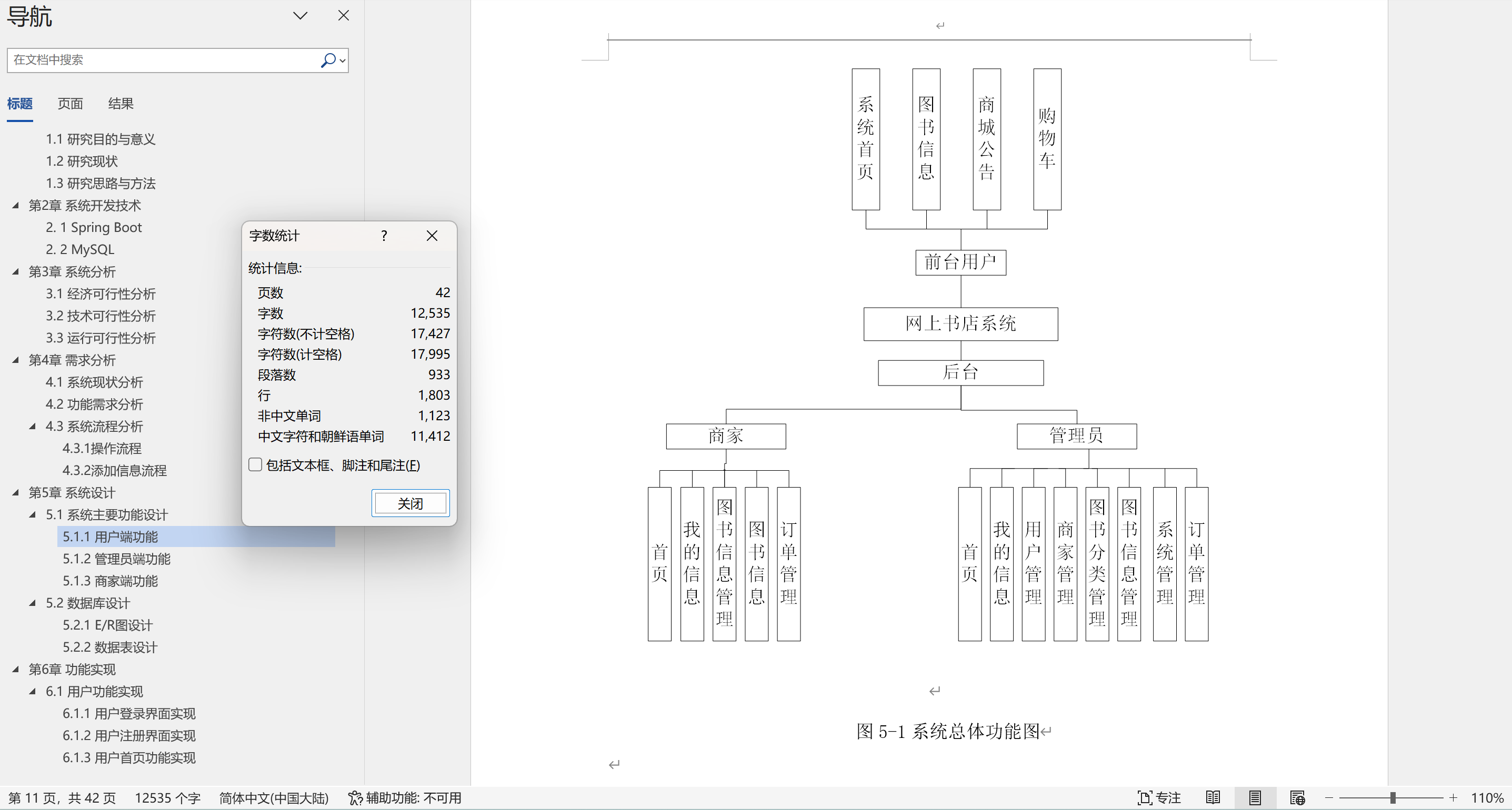Open accessibility checker 辅助功能: 不可用

click(405, 798)
